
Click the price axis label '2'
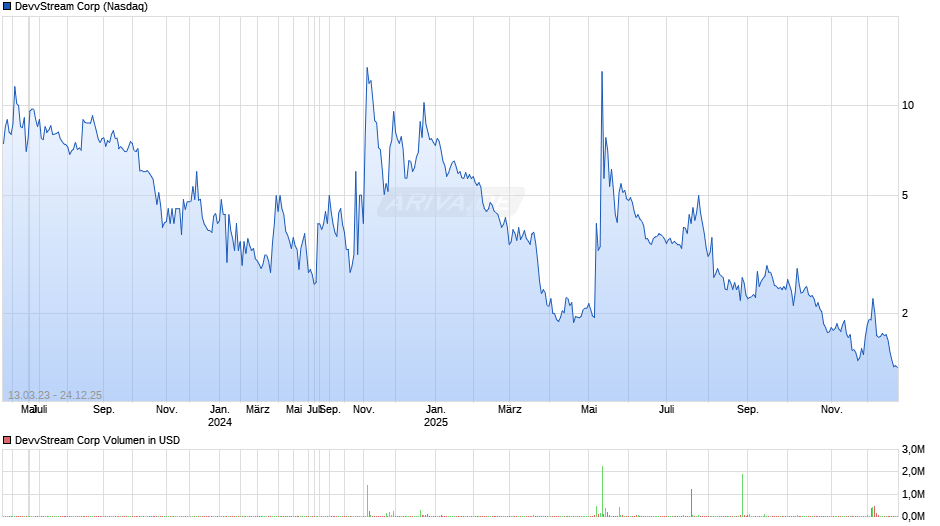click(905, 313)
